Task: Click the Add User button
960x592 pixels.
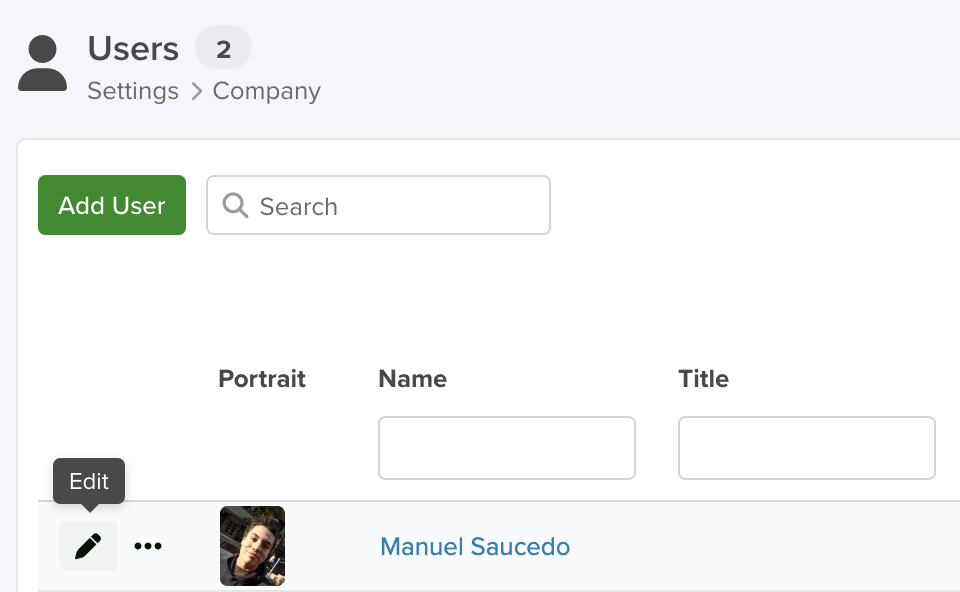Action: pos(112,205)
